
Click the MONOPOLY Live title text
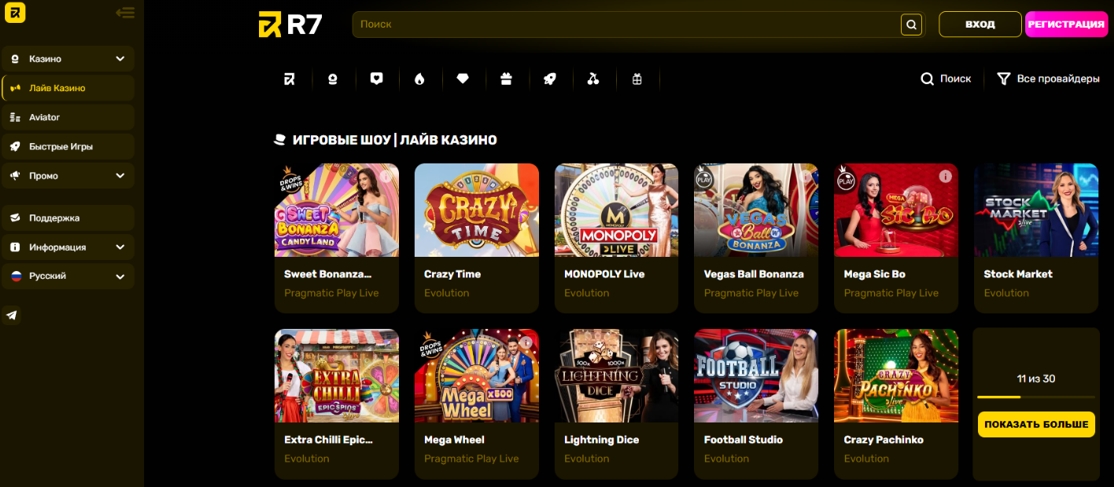coord(605,274)
